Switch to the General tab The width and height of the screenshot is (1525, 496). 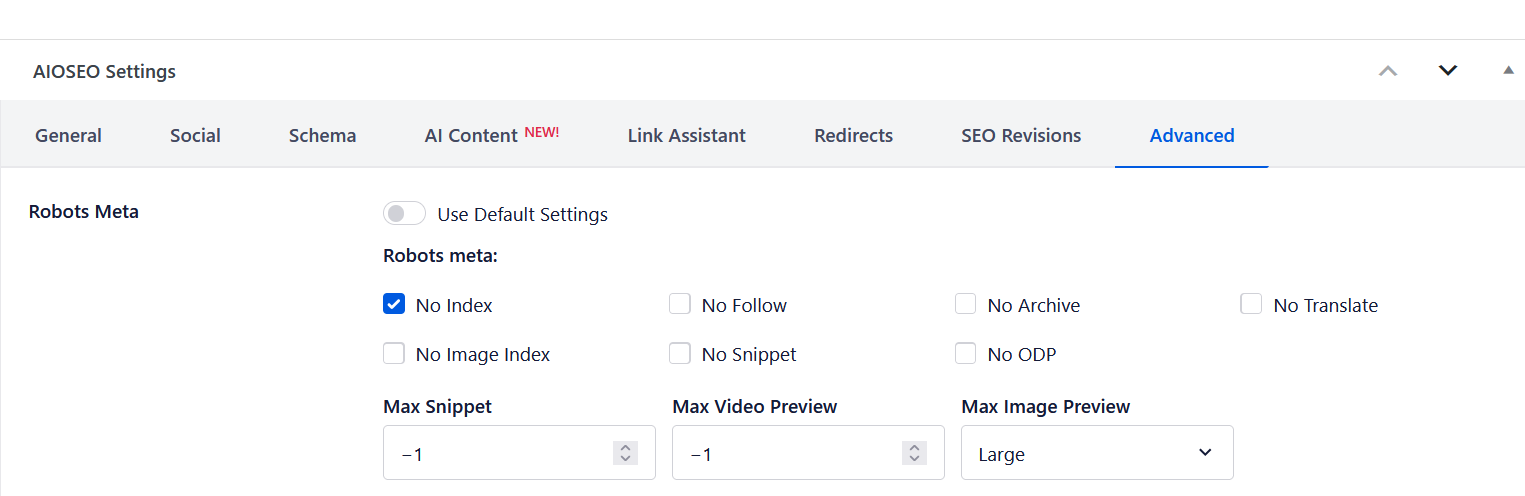coord(68,135)
